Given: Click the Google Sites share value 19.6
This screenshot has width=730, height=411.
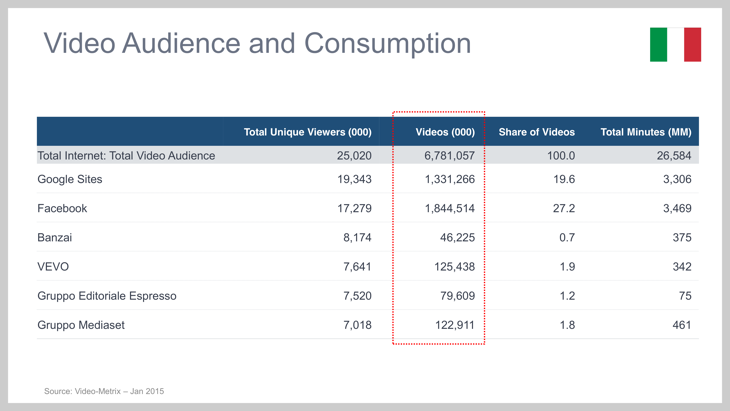Looking at the screenshot, I should (564, 179).
